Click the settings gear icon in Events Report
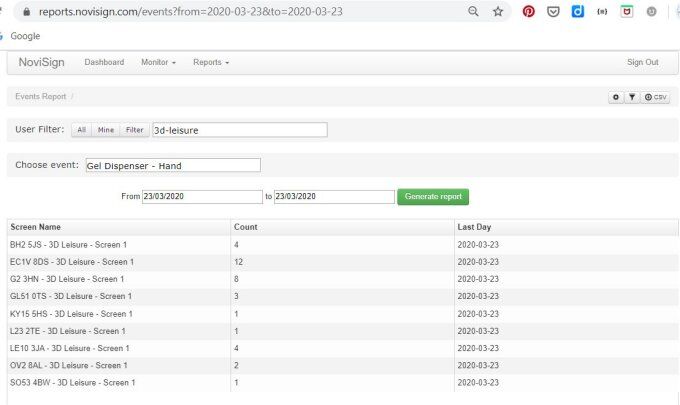Viewport: 680px width, 405px height. click(616, 97)
